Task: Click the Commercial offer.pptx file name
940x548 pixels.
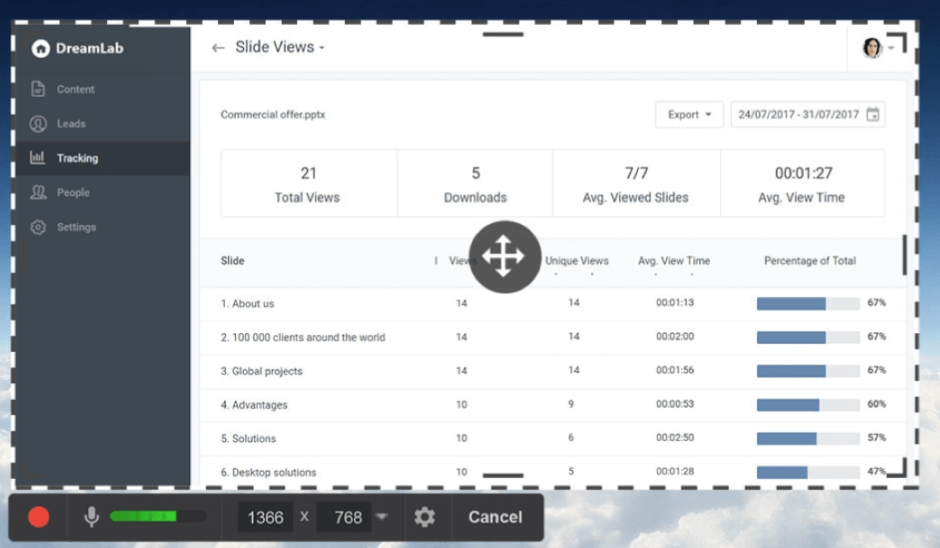Action: (x=273, y=115)
